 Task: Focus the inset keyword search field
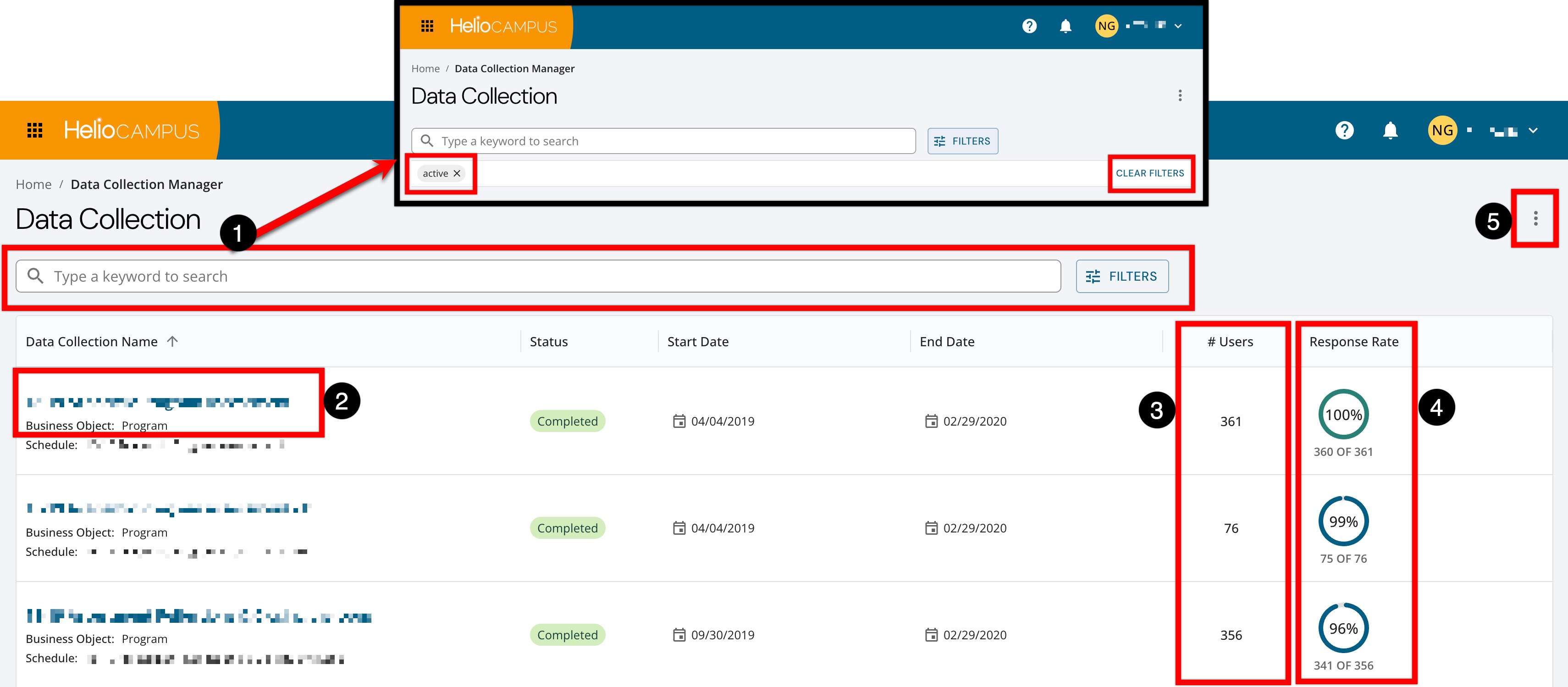[x=663, y=141]
